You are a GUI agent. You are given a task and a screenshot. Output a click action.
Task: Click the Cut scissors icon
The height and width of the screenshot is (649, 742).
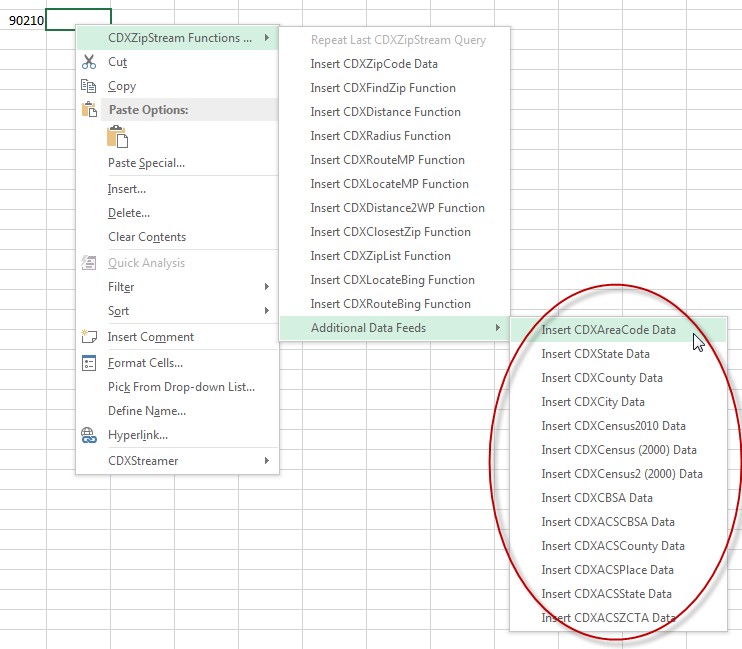89,62
